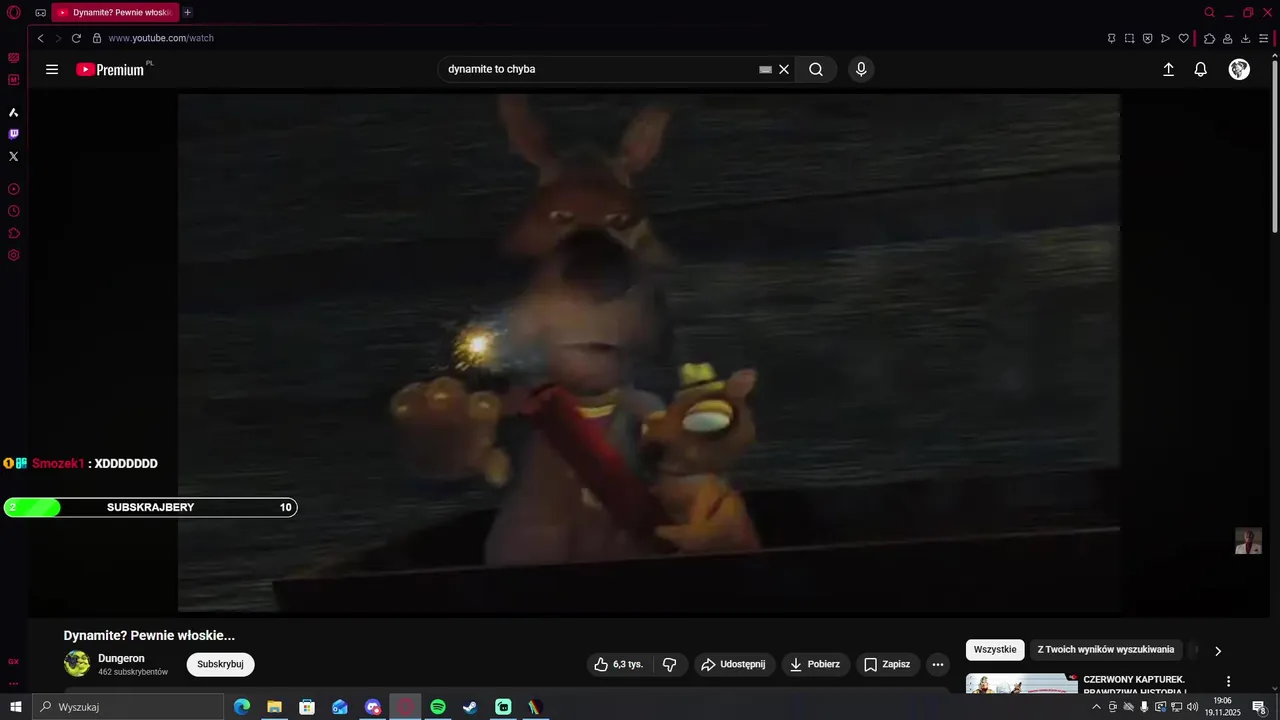This screenshot has height=720, width=1280.
Task: Take a snapshot with the capture icon
Action: coord(1129,38)
